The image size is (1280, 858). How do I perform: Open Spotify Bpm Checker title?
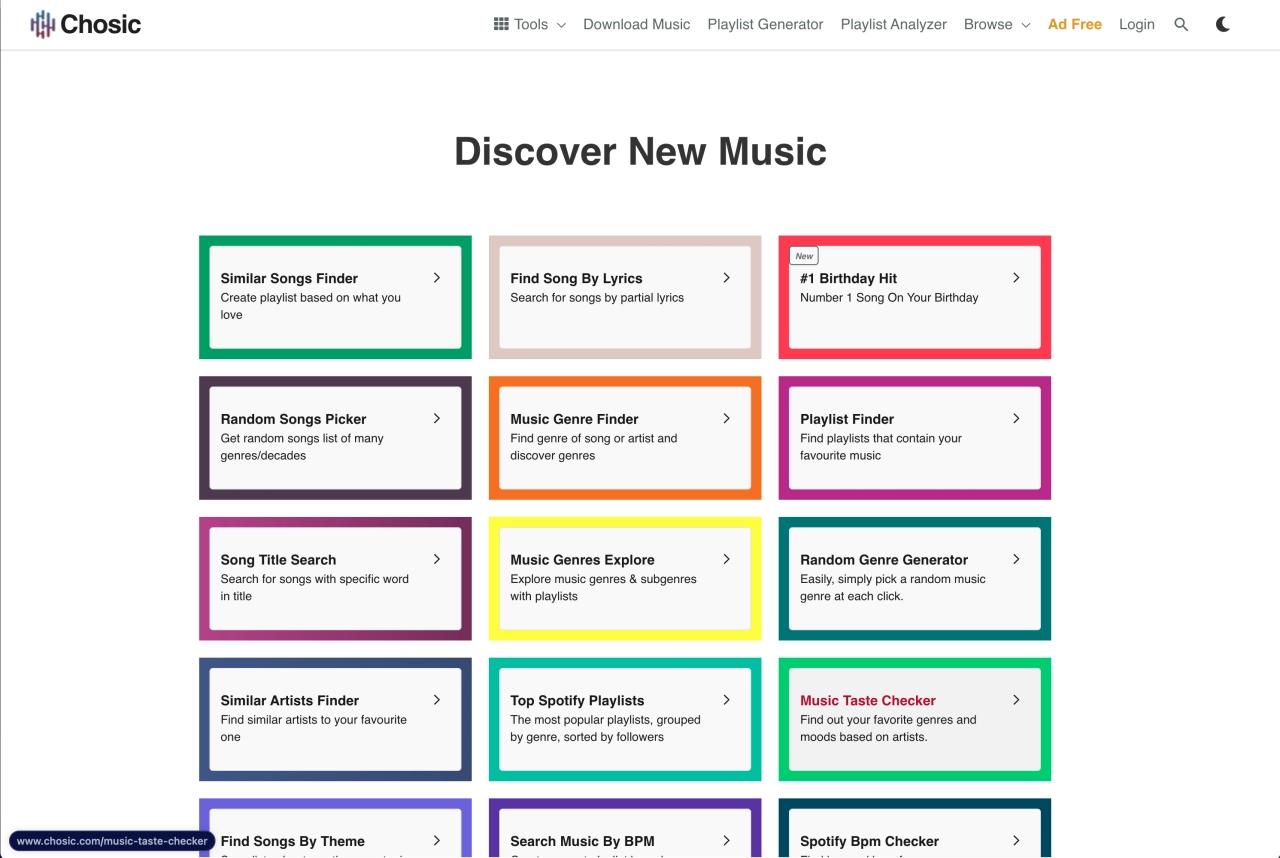tap(869, 842)
